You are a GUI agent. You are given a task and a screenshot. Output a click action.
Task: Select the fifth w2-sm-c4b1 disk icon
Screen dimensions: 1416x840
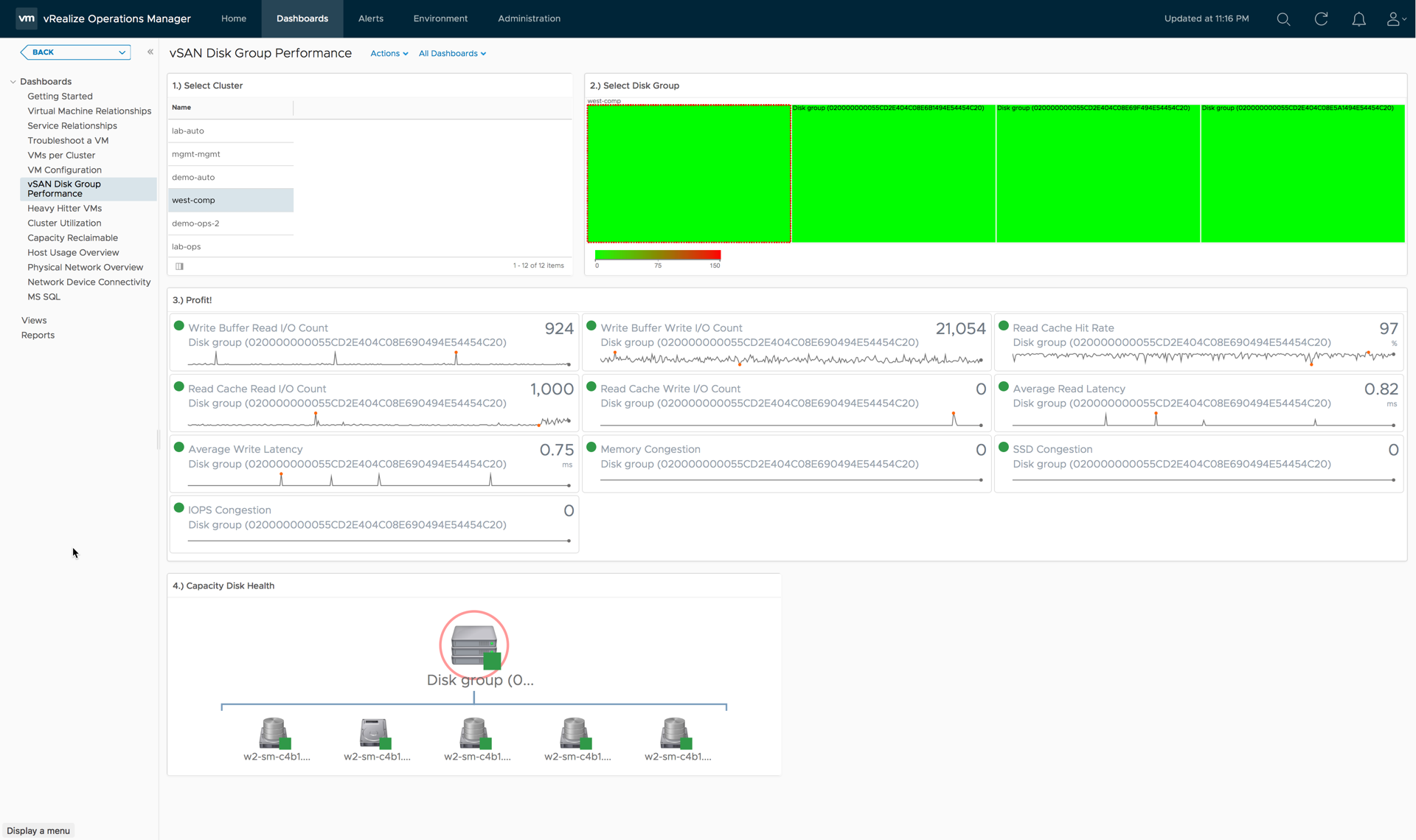676,733
